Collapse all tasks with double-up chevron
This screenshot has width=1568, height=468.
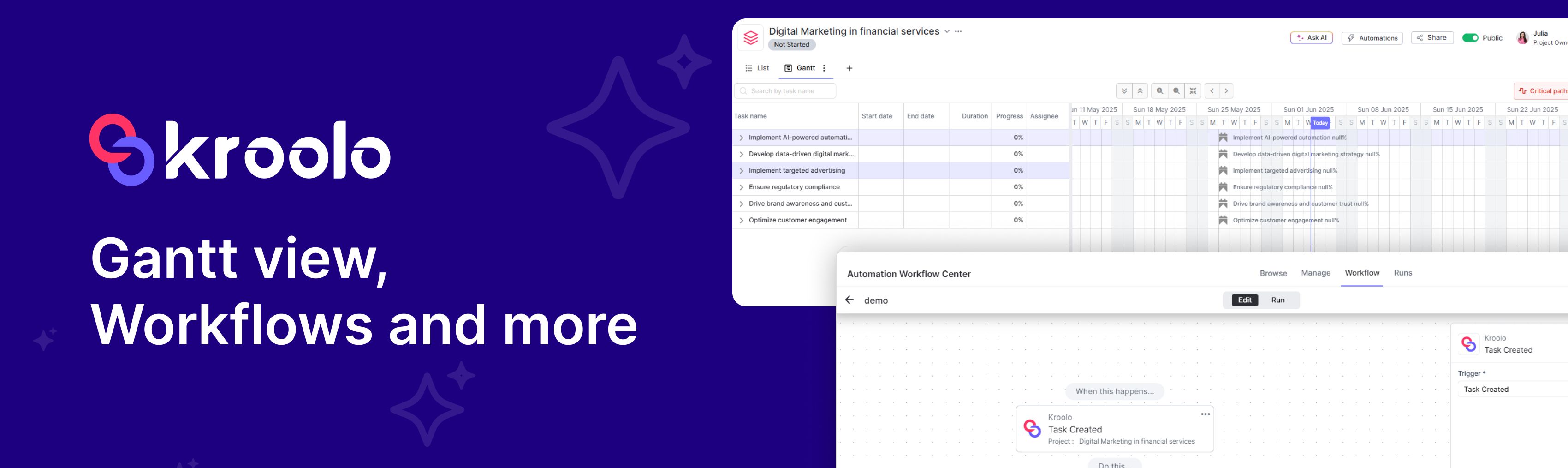(1140, 91)
